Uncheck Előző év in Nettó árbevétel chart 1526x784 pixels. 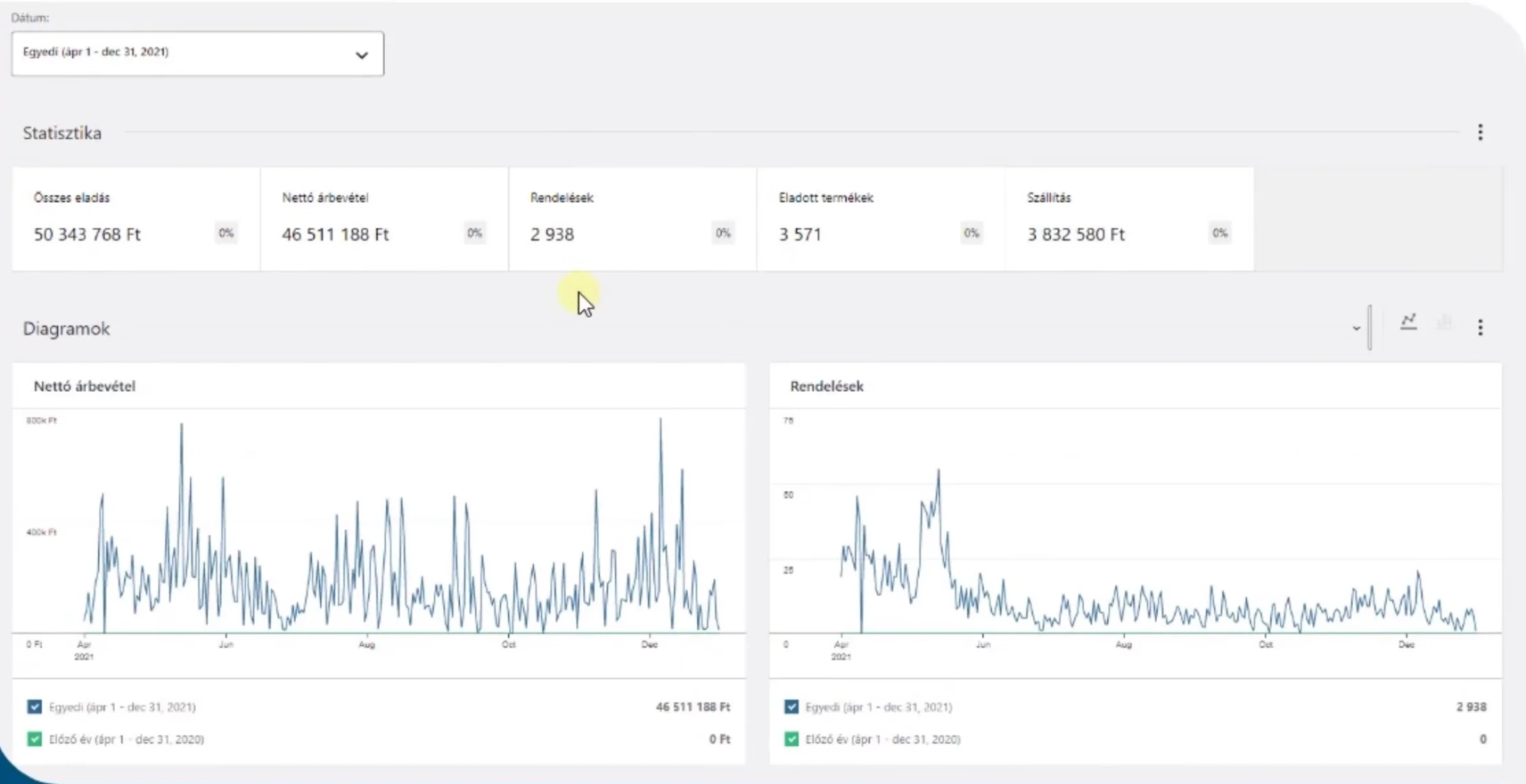click(x=35, y=739)
